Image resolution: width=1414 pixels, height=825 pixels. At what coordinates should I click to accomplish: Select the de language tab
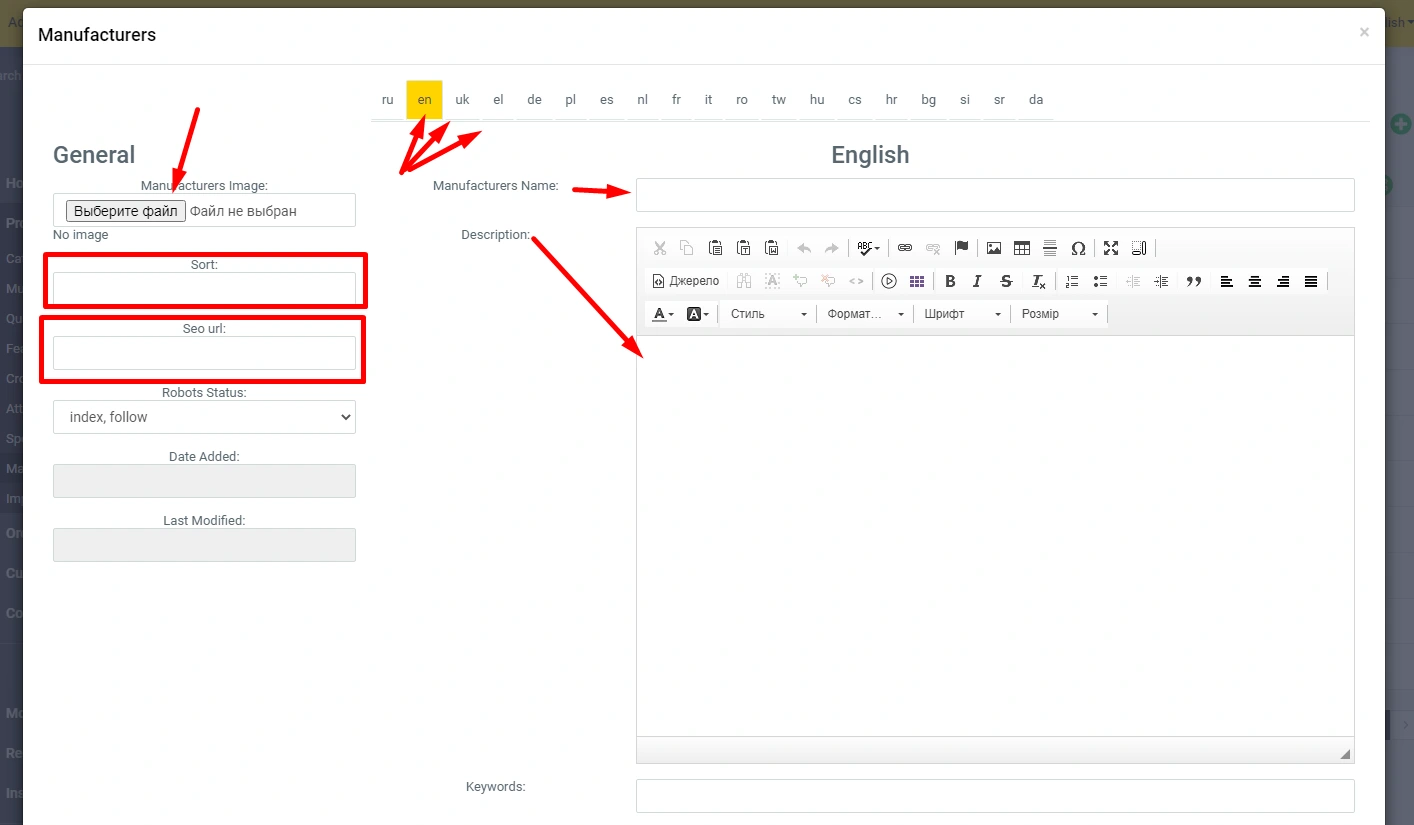tap(534, 100)
